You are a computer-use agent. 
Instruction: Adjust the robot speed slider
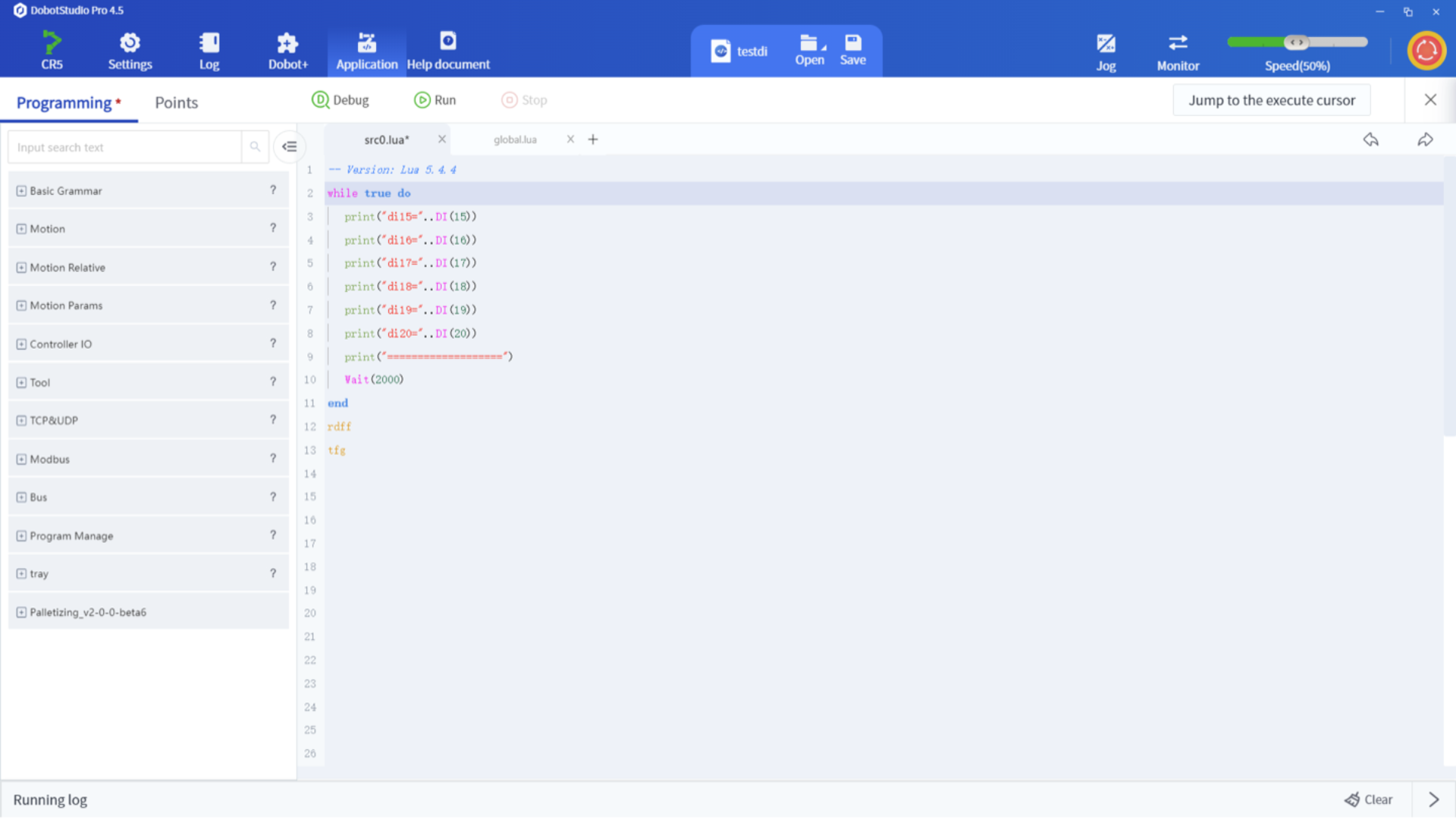pos(1298,42)
